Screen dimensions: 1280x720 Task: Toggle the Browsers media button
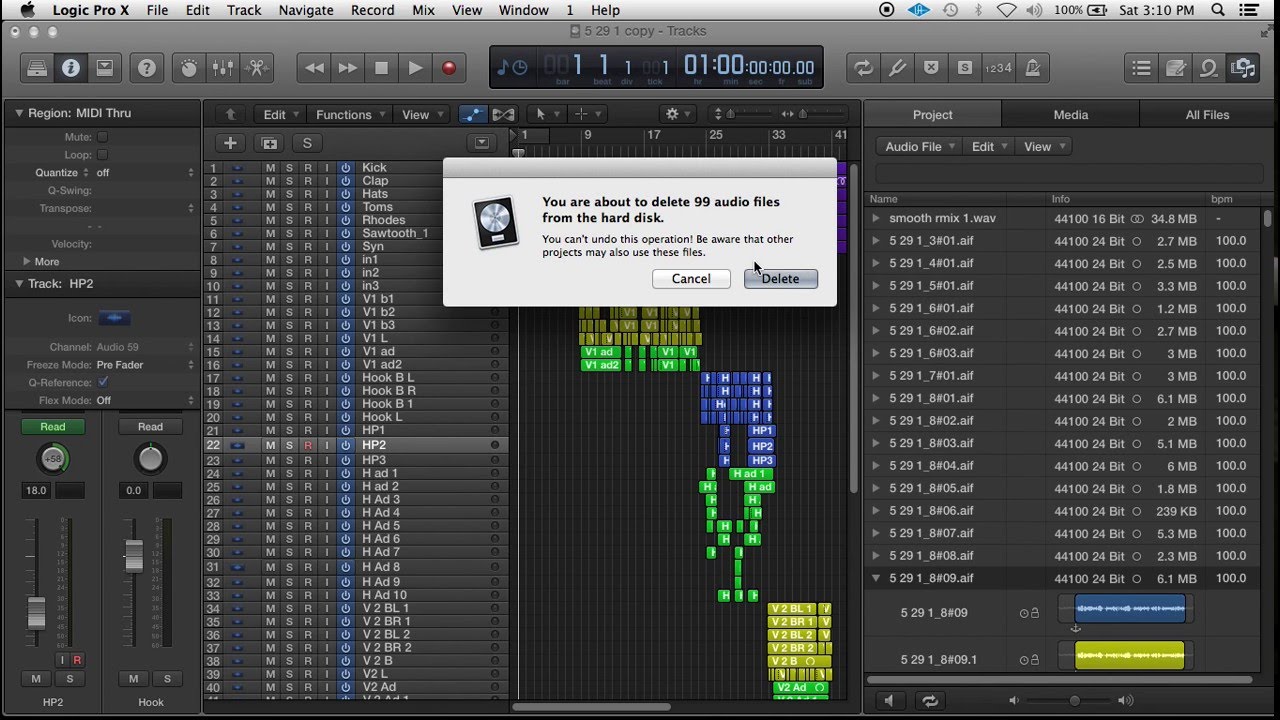tap(1243, 68)
